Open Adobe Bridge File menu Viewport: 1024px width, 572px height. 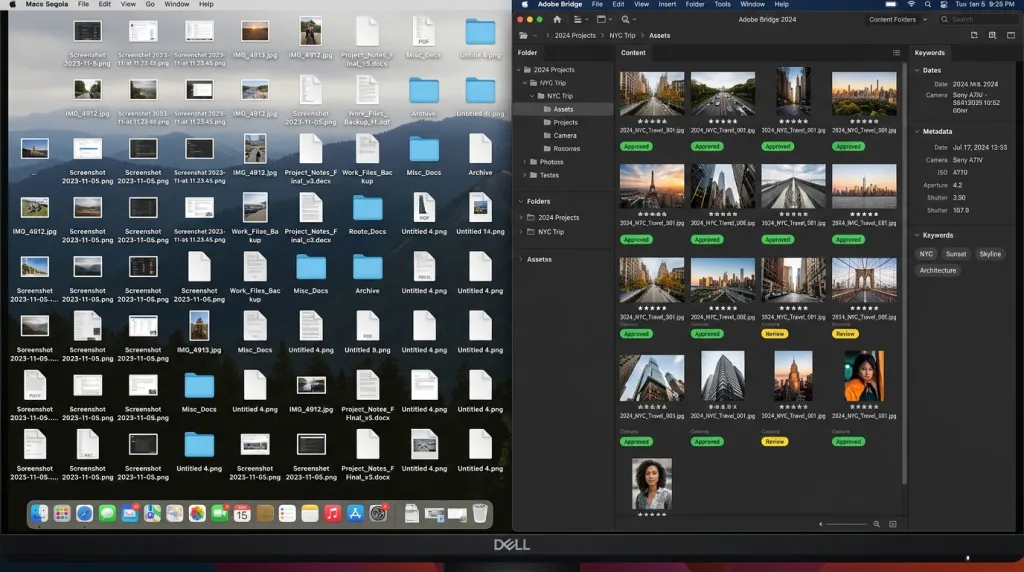point(597,5)
